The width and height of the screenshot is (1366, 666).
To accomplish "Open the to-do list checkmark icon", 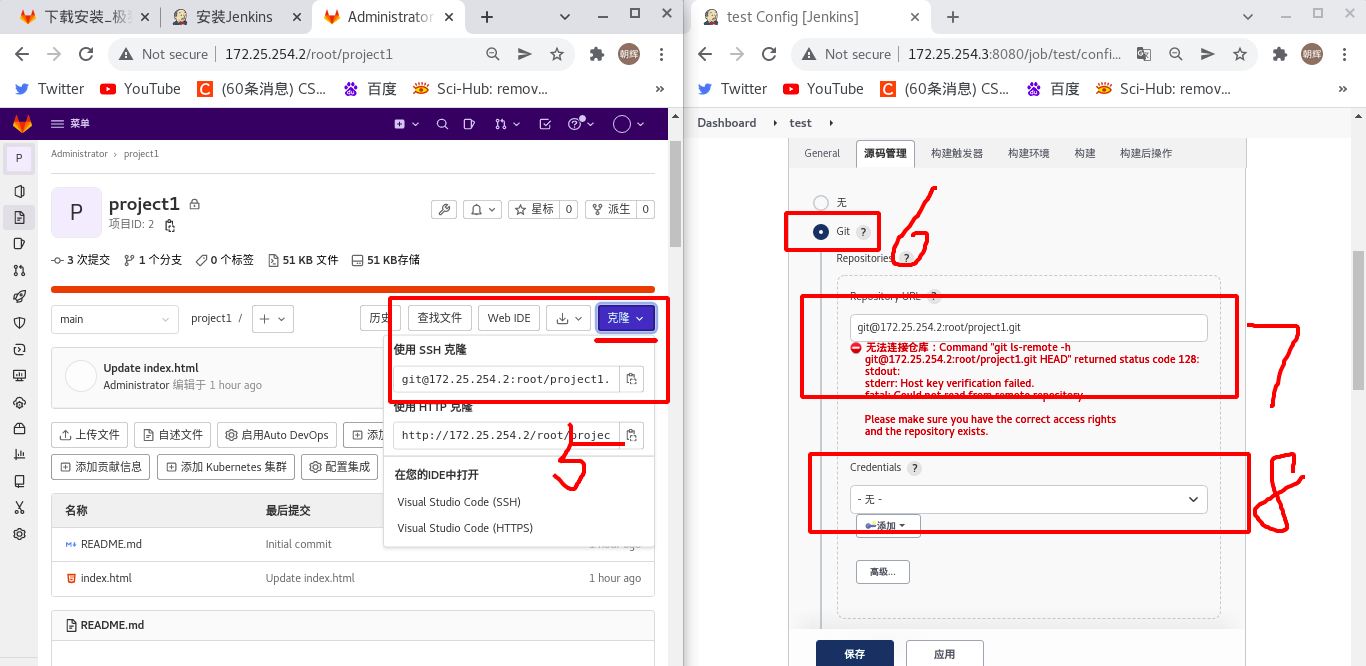I will tap(545, 124).
